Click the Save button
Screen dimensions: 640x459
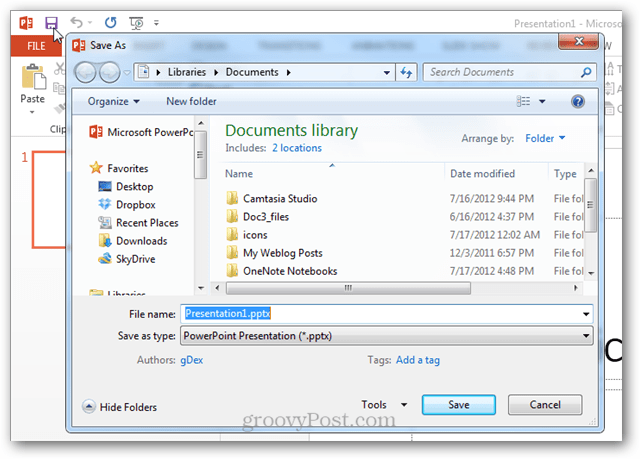click(x=459, y=405)
